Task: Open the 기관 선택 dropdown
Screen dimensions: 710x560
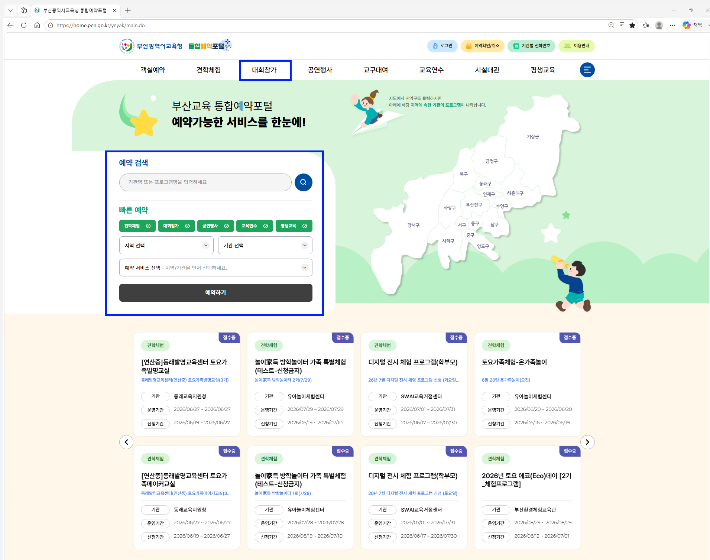Action: click(265, 245)
